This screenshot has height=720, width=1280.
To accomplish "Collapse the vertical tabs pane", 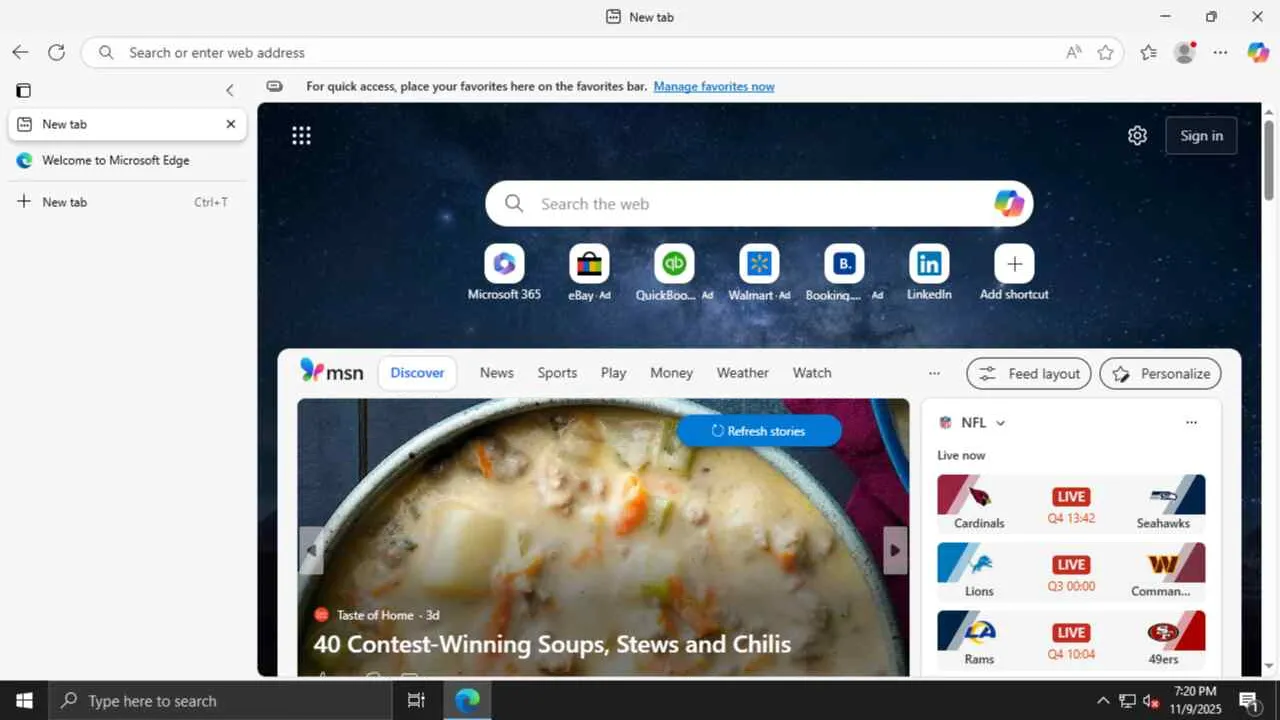I will tap(229, 90).
